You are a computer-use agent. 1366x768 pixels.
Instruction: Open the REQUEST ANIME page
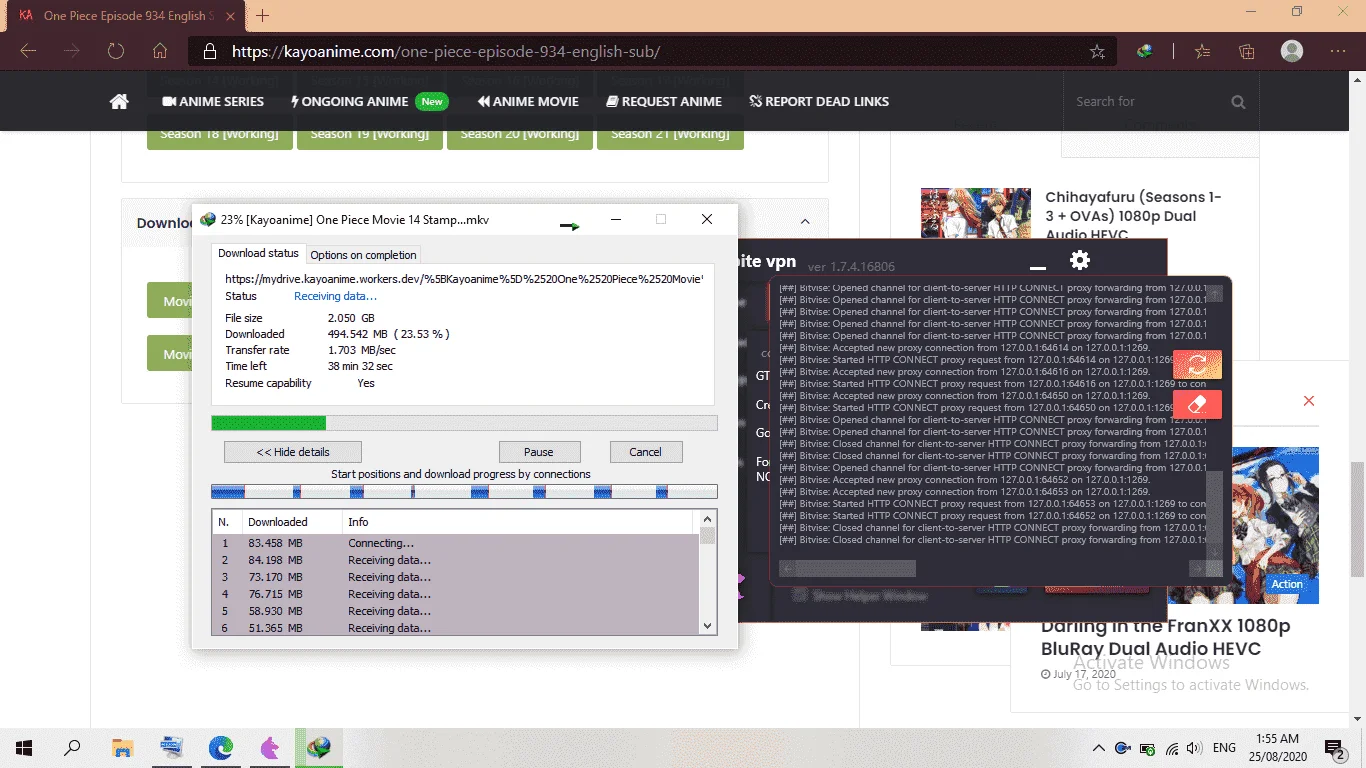coord(664,101)
